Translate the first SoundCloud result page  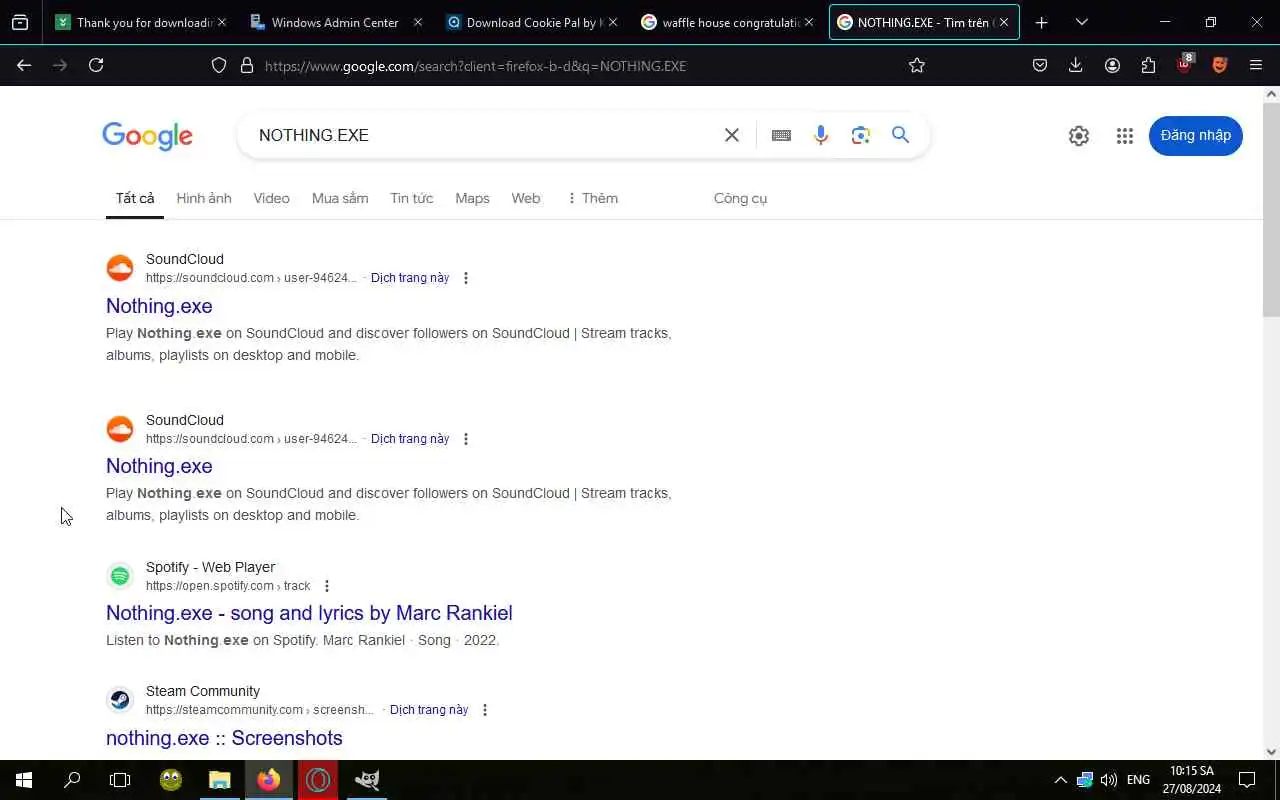point(410,278)
